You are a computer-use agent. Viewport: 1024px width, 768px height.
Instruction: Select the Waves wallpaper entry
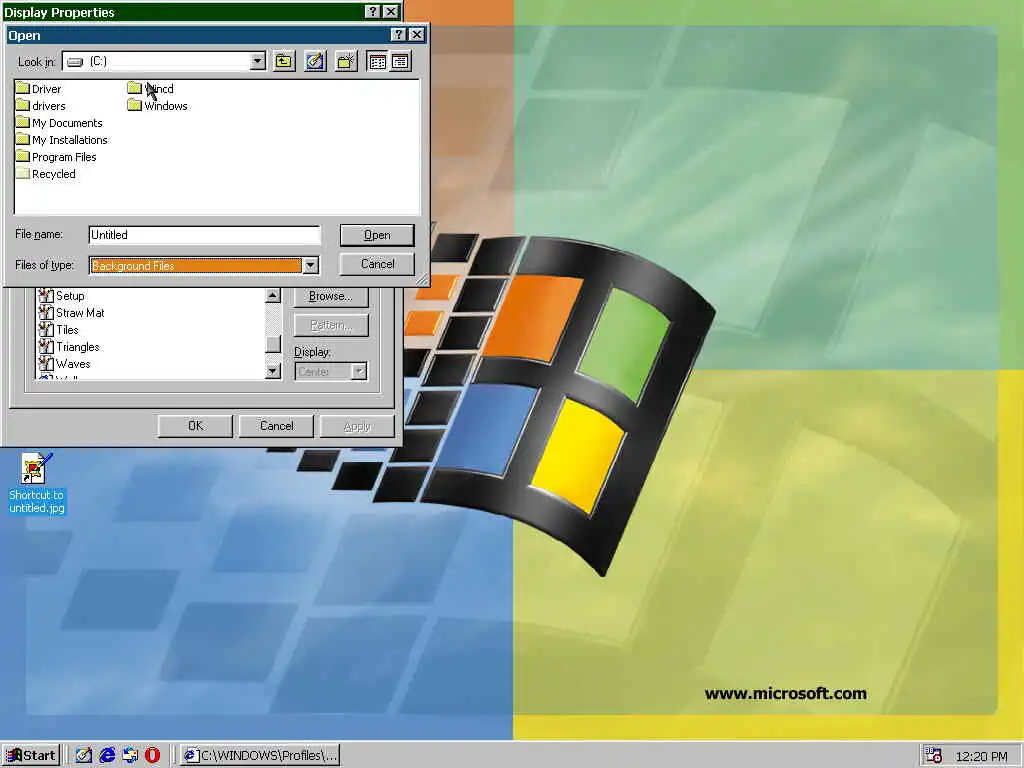tap(64, 364)
